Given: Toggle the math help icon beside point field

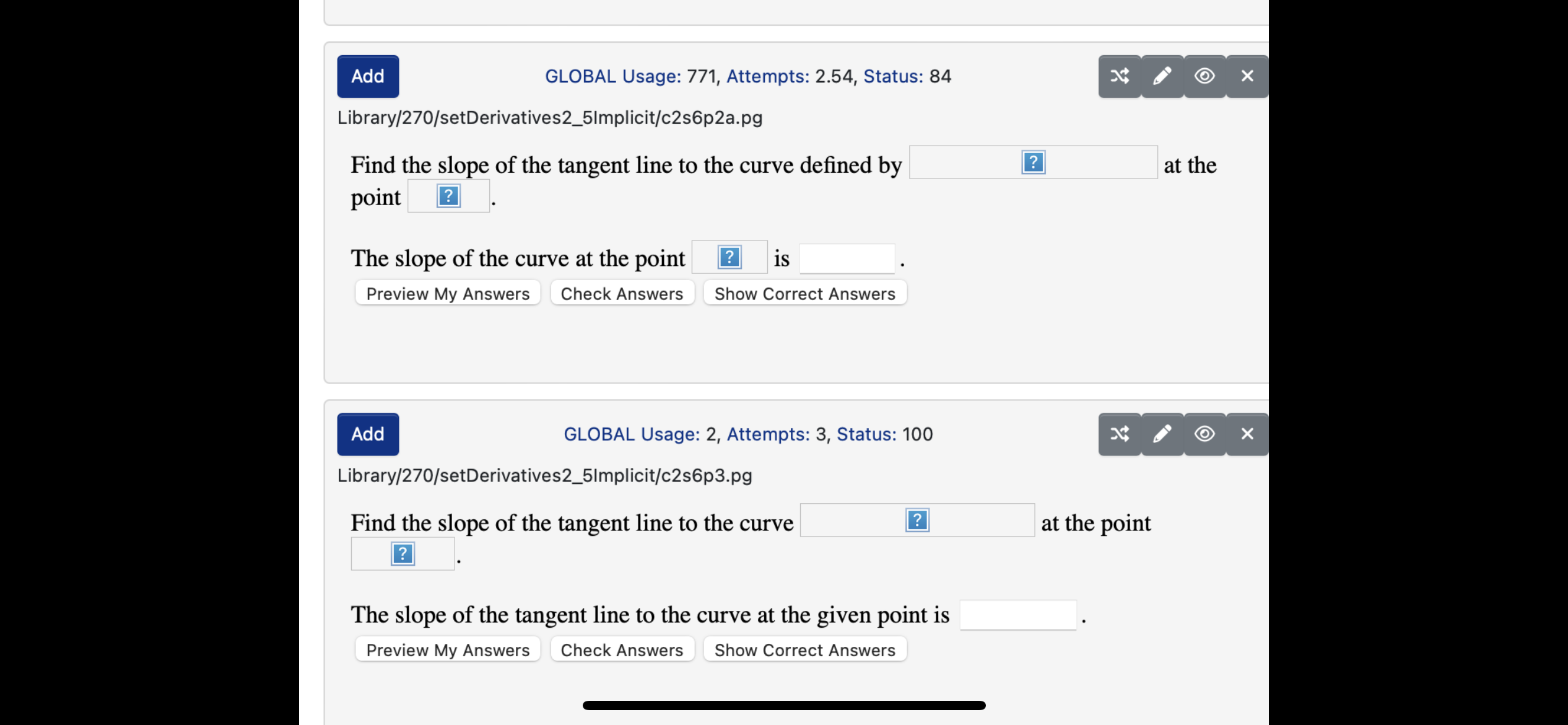Looking at the screenshot, I should (448, 196).
